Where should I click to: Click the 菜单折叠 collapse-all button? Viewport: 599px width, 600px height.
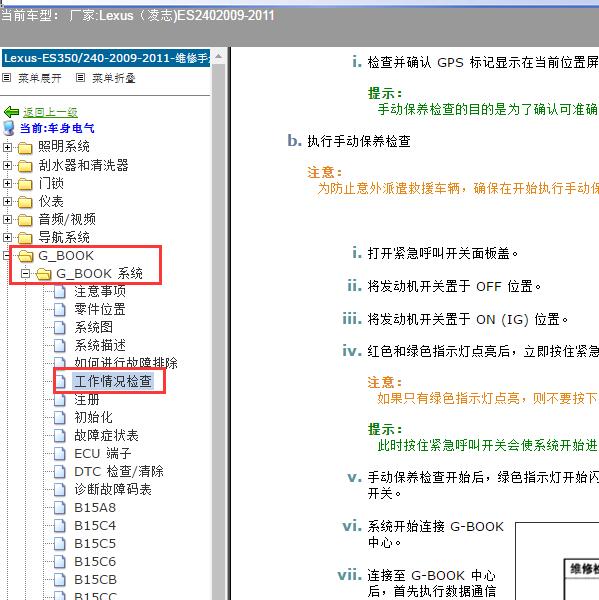click(x=114, y=78)
